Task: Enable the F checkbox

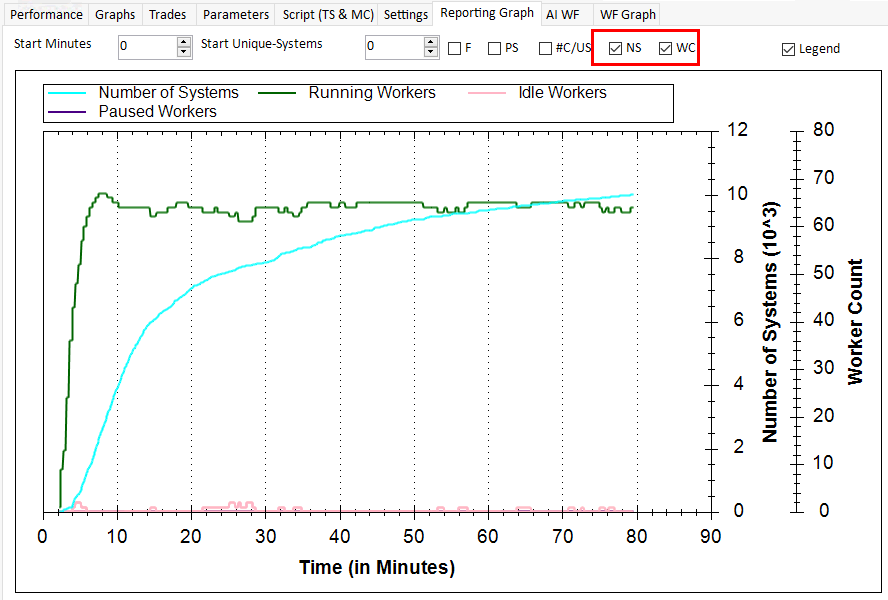Action: click(x=455, y=49)
